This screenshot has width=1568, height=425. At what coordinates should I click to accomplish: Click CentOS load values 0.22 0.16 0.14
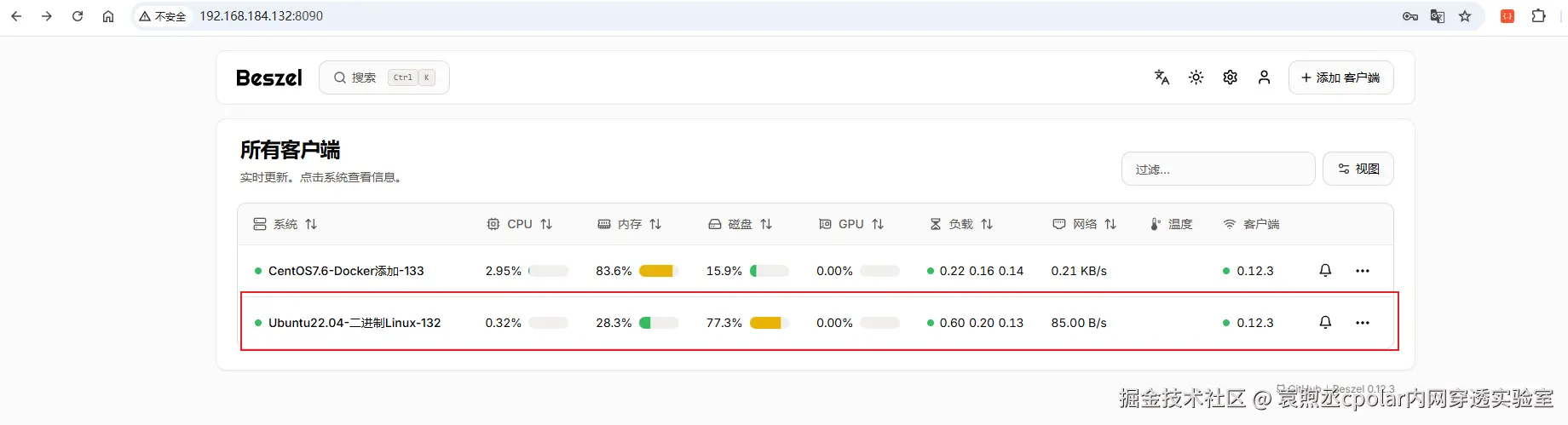981,271
